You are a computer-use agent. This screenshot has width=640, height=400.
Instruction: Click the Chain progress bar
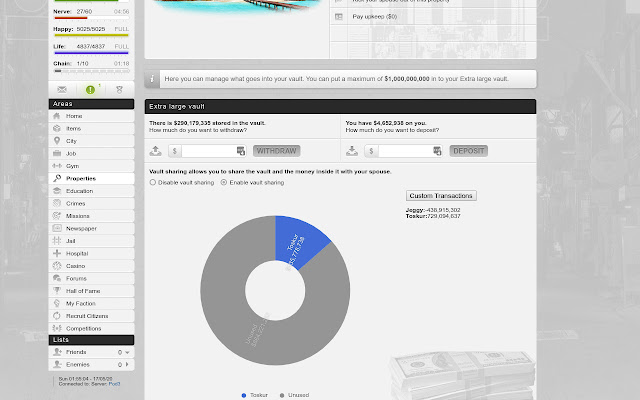tap(91, 71)
